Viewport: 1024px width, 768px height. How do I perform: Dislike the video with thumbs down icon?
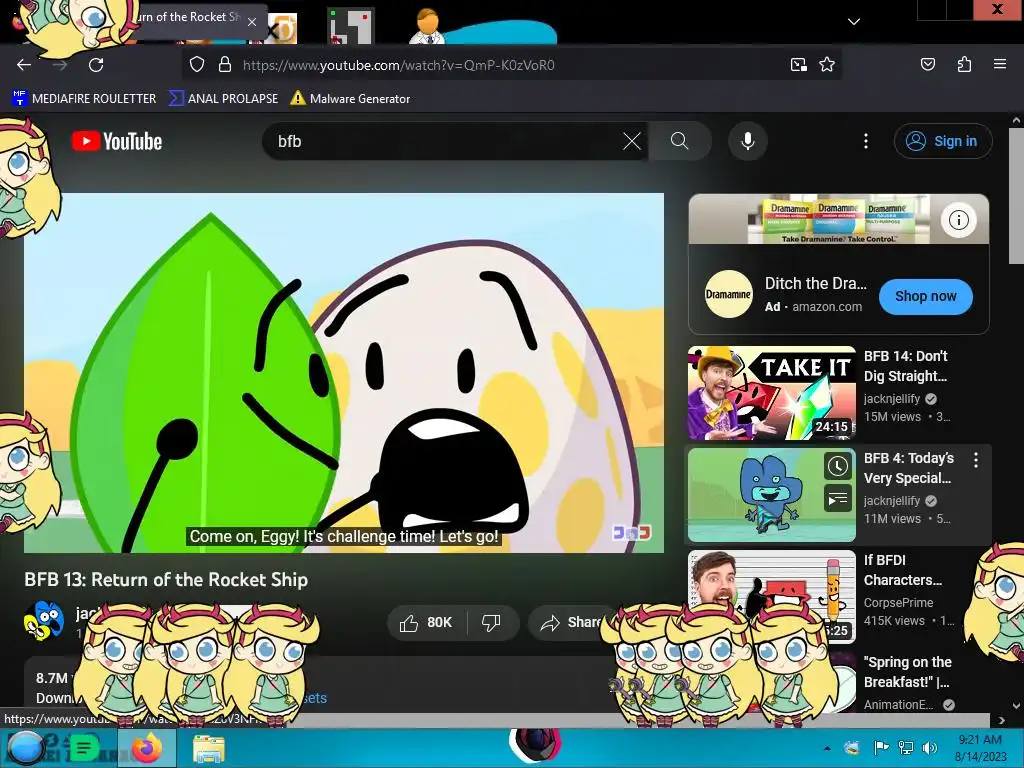pyautogui.click(x=491, y=622)
